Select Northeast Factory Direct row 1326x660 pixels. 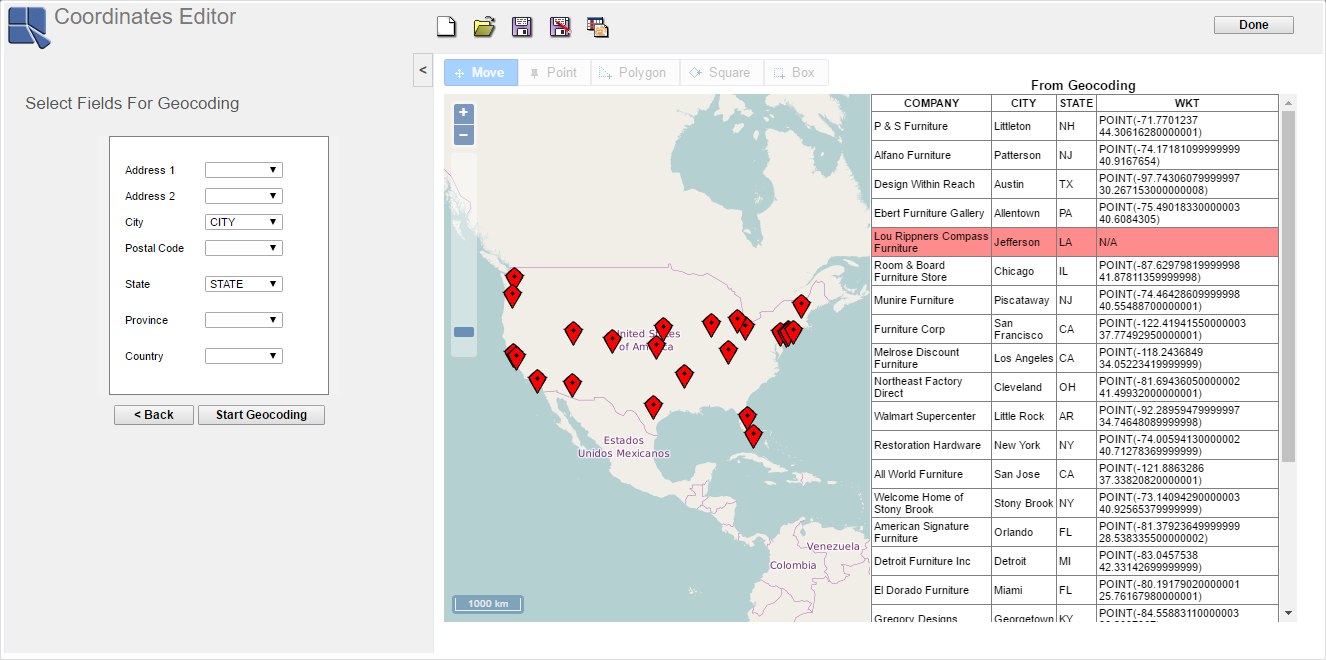pos(1075,387)
